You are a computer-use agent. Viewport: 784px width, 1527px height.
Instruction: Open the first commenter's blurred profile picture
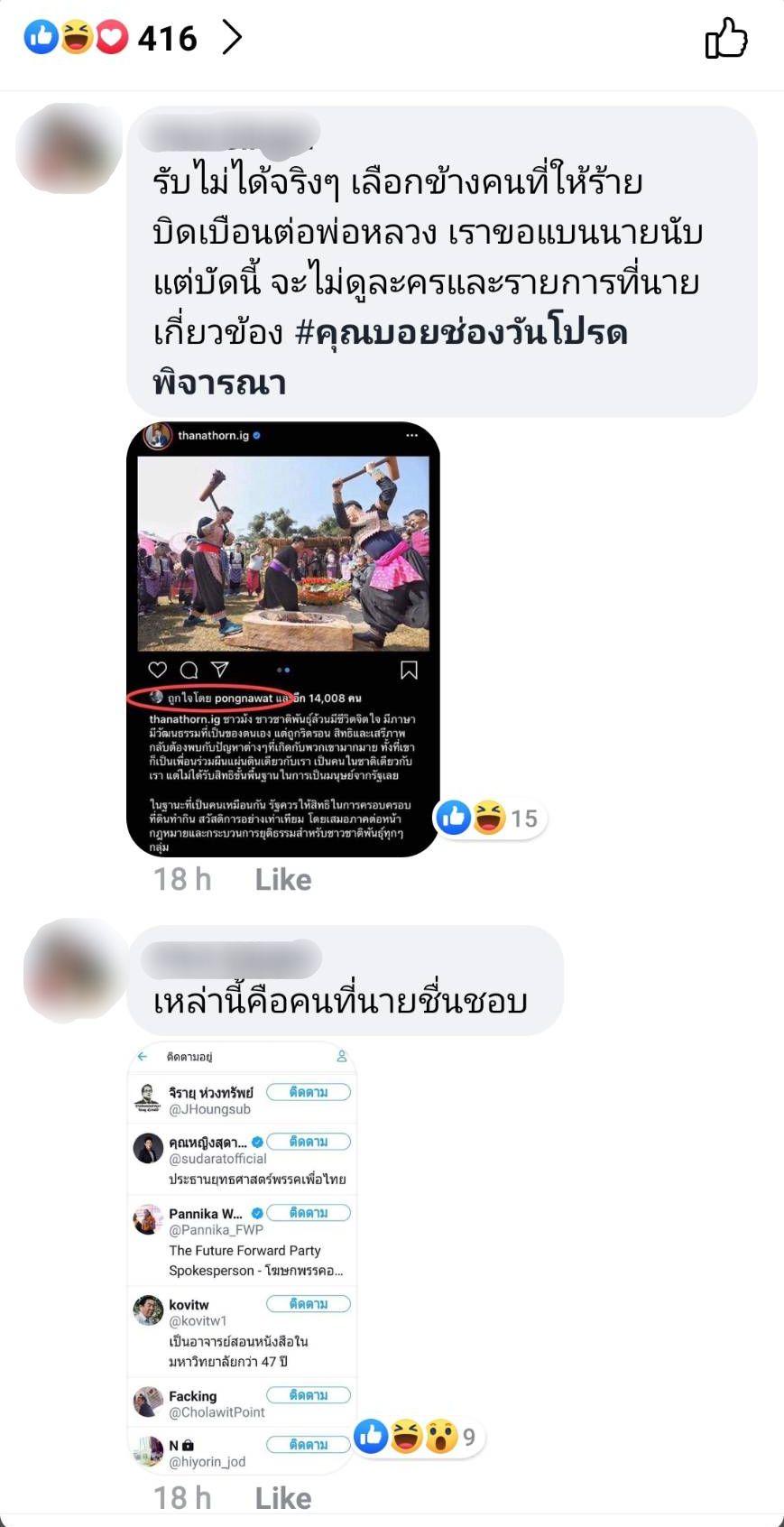click(x=69, y=148)
